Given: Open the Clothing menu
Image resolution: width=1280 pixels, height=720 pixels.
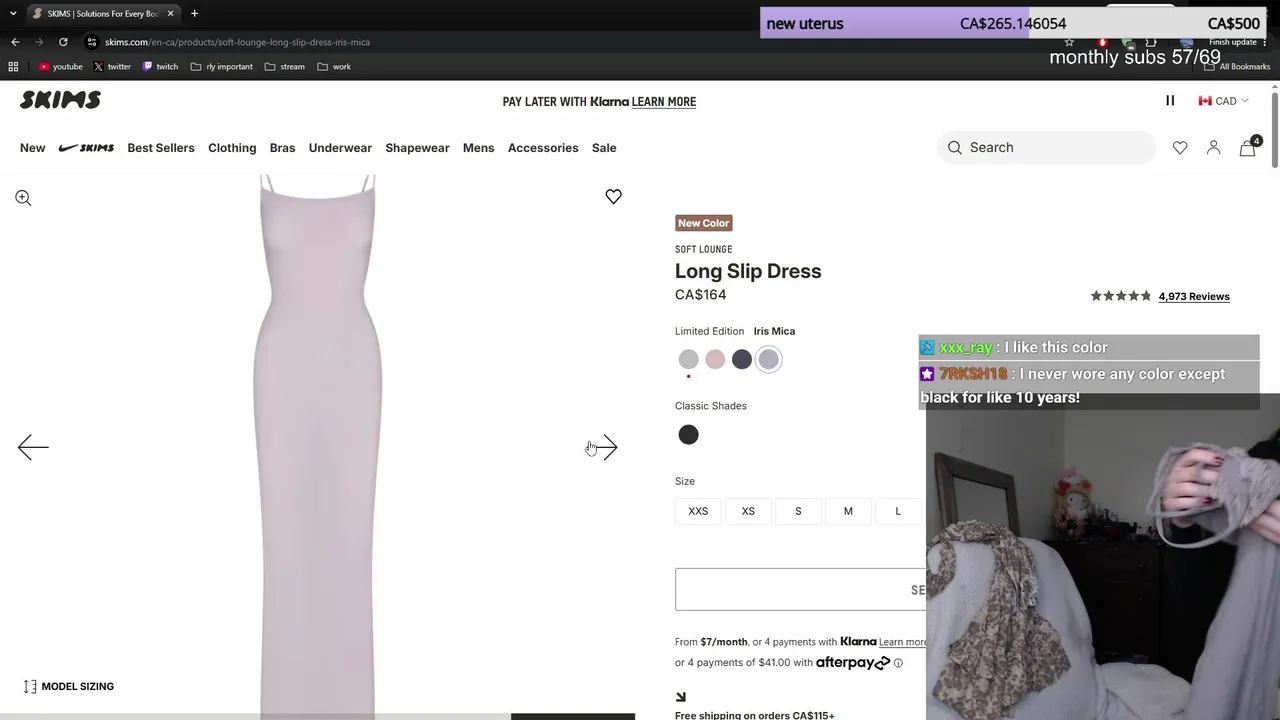Looking at the screenshot, I should click(232, 148).
